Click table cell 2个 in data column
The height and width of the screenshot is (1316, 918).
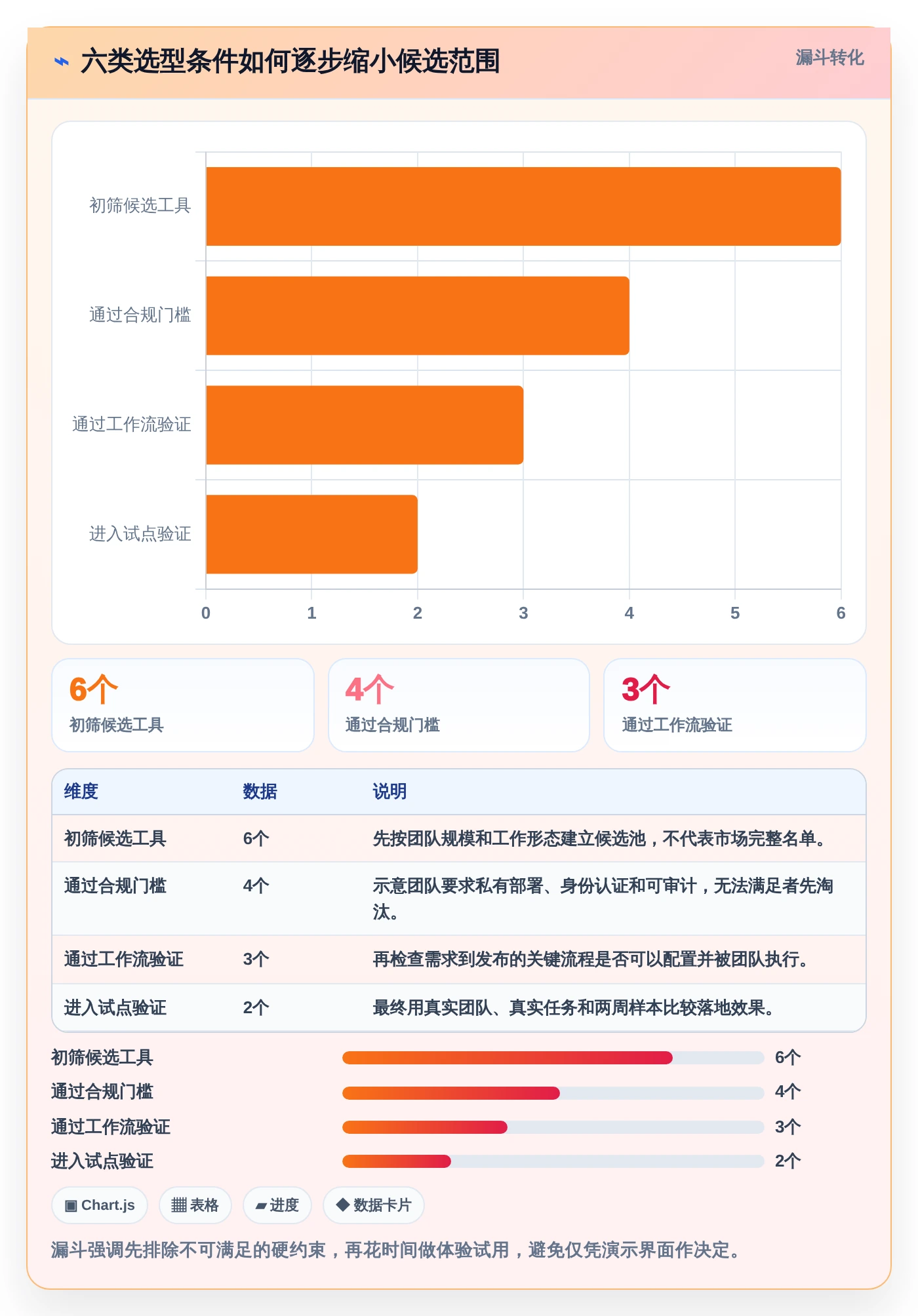256,1008
